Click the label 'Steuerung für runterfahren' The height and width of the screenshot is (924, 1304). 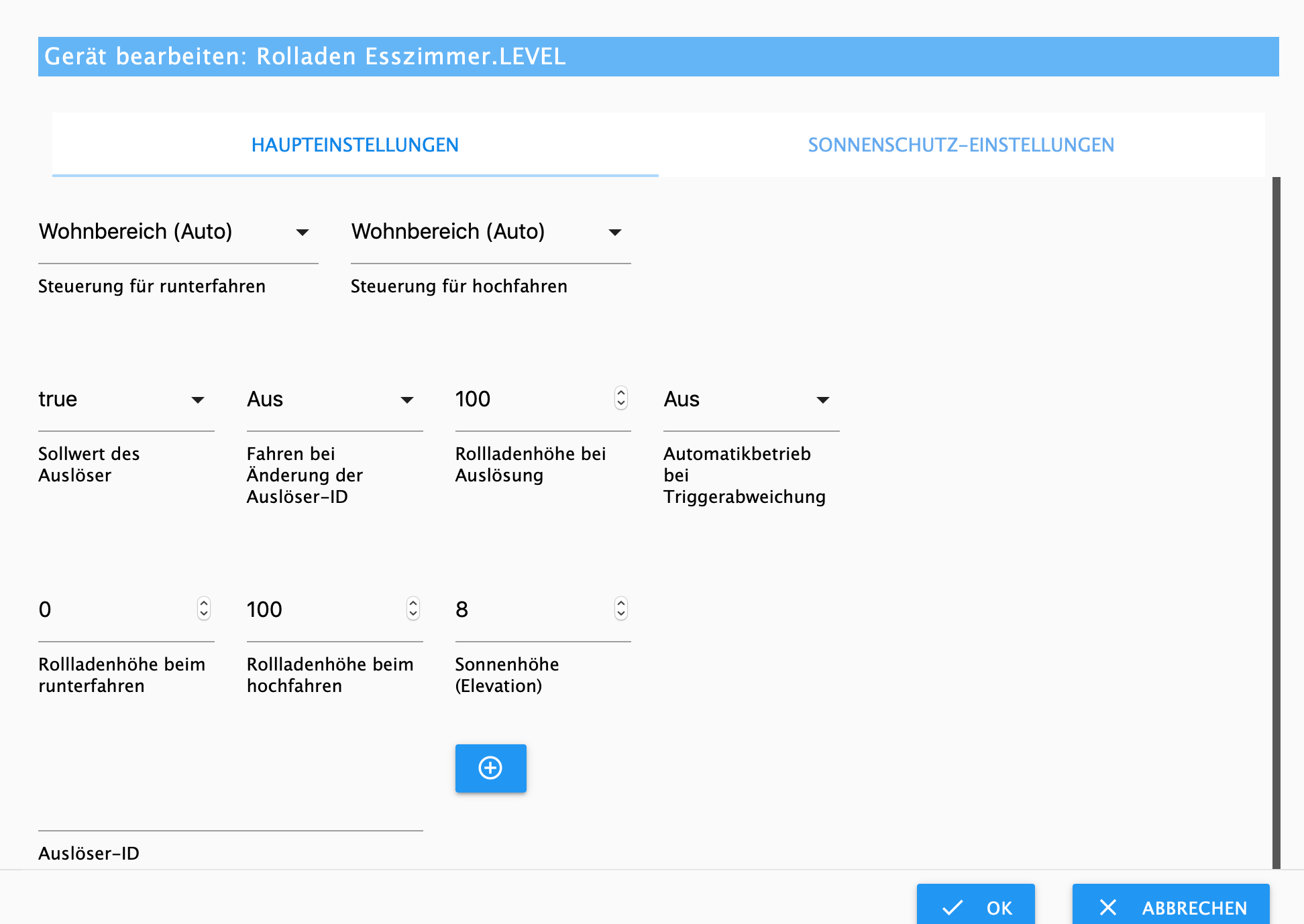(x=152, y=286)
